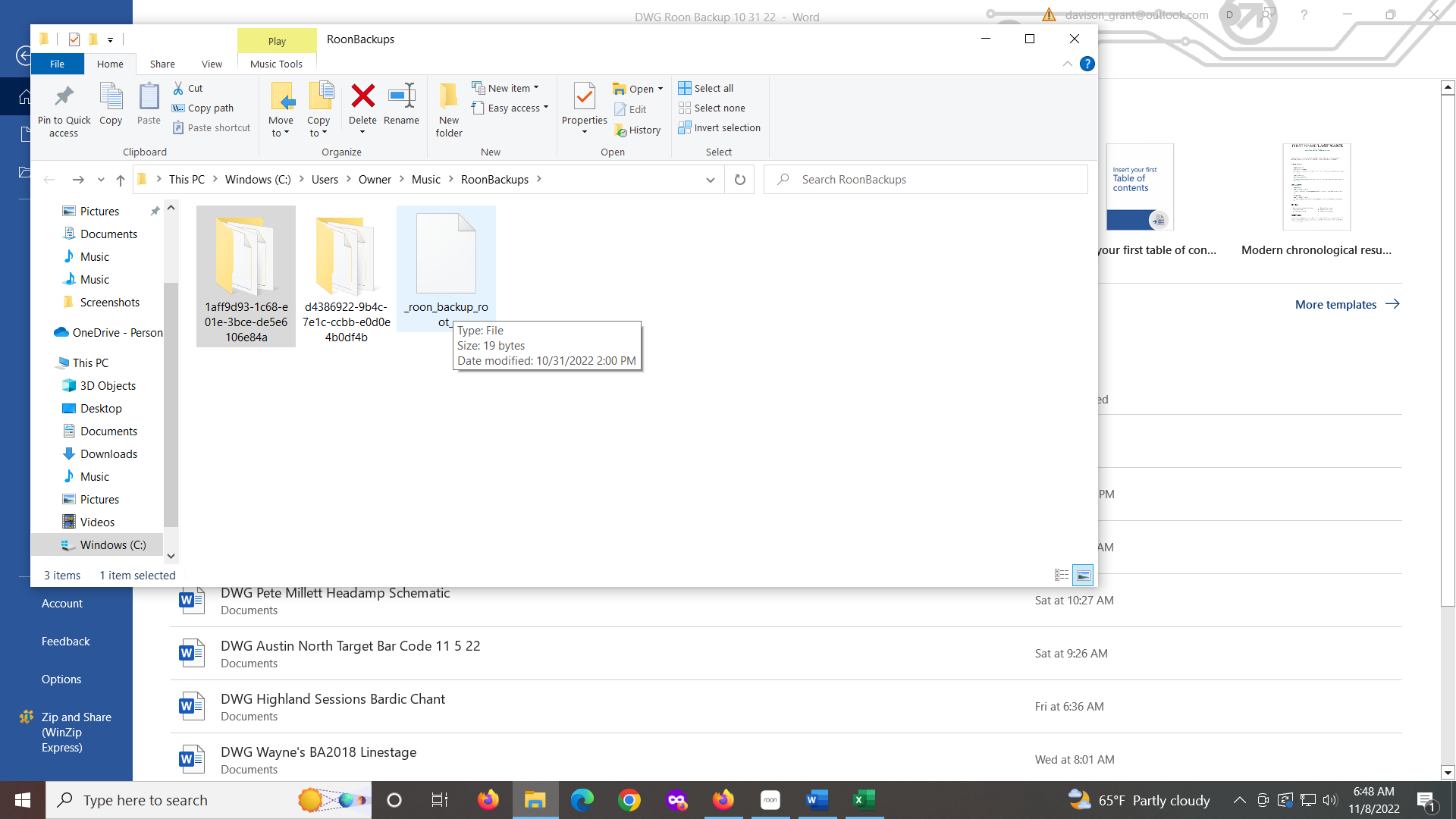Click the Pin to Quick access icon

pyautogui.click(x=64, y=96)
